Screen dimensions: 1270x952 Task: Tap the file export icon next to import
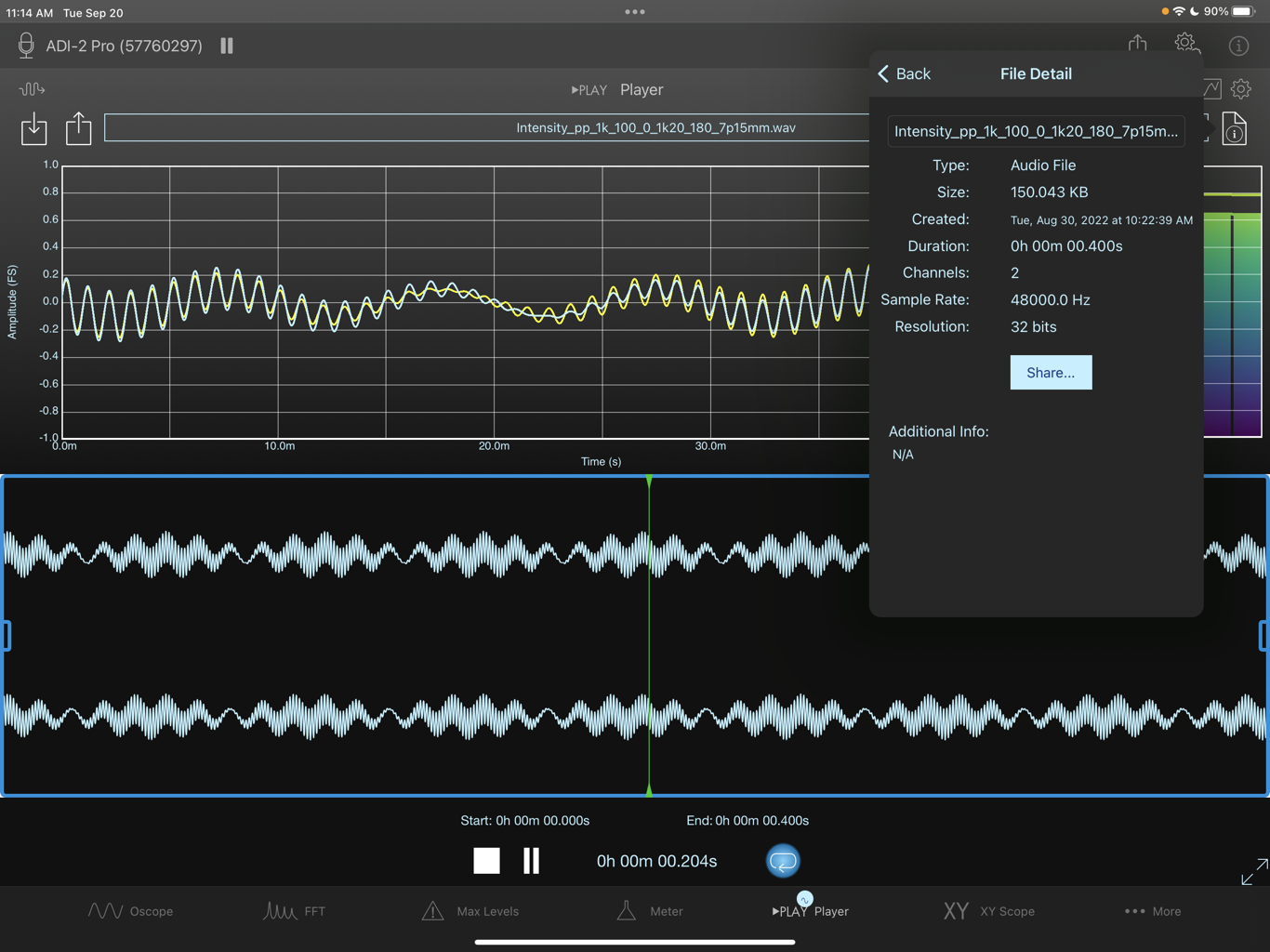click(78, 128)
